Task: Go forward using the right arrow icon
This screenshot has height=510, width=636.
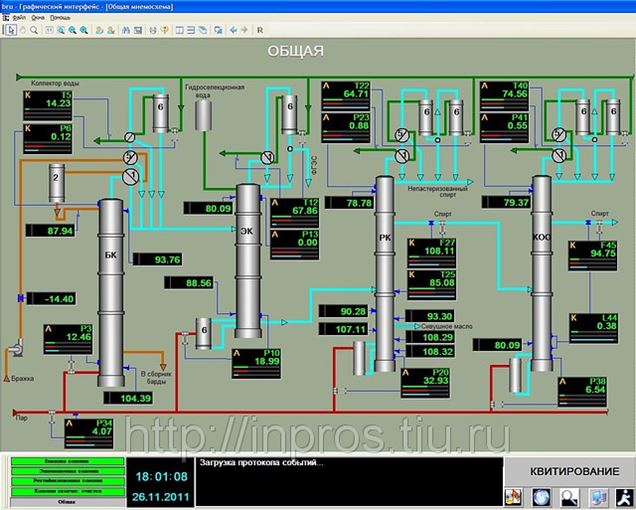Action: (244, 30)
